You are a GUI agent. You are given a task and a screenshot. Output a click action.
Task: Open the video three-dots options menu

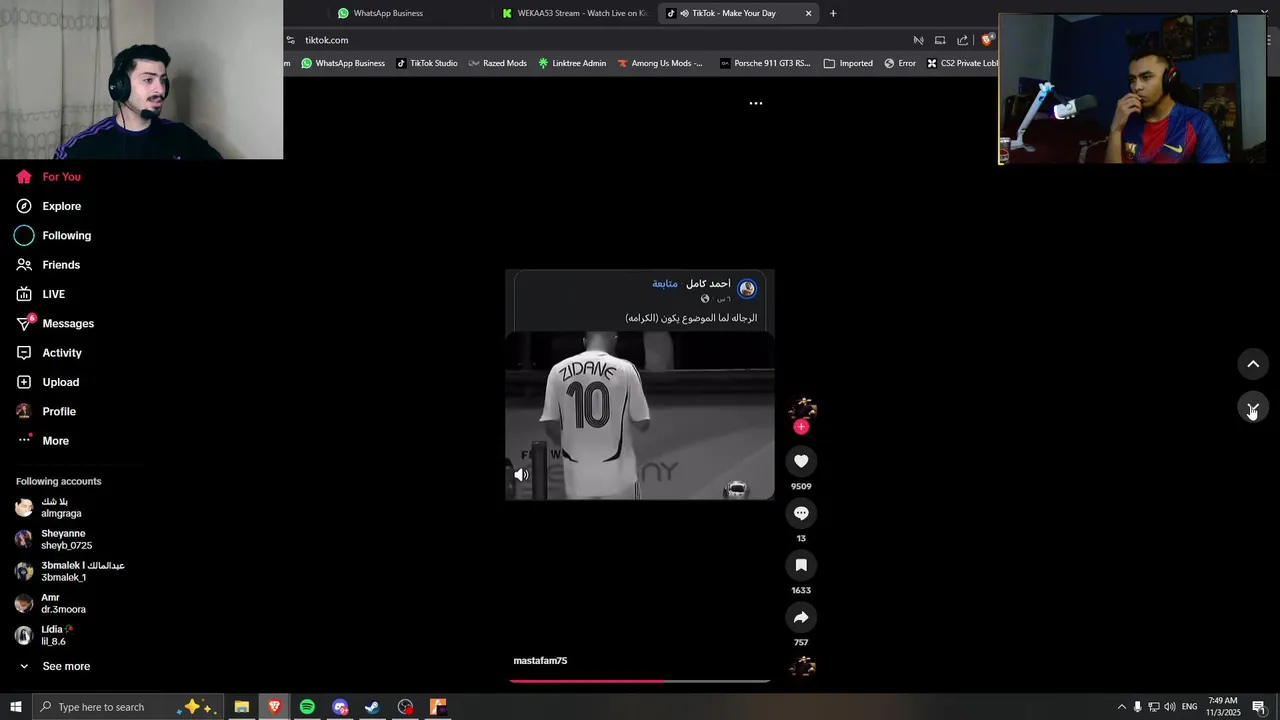[756, 103]
